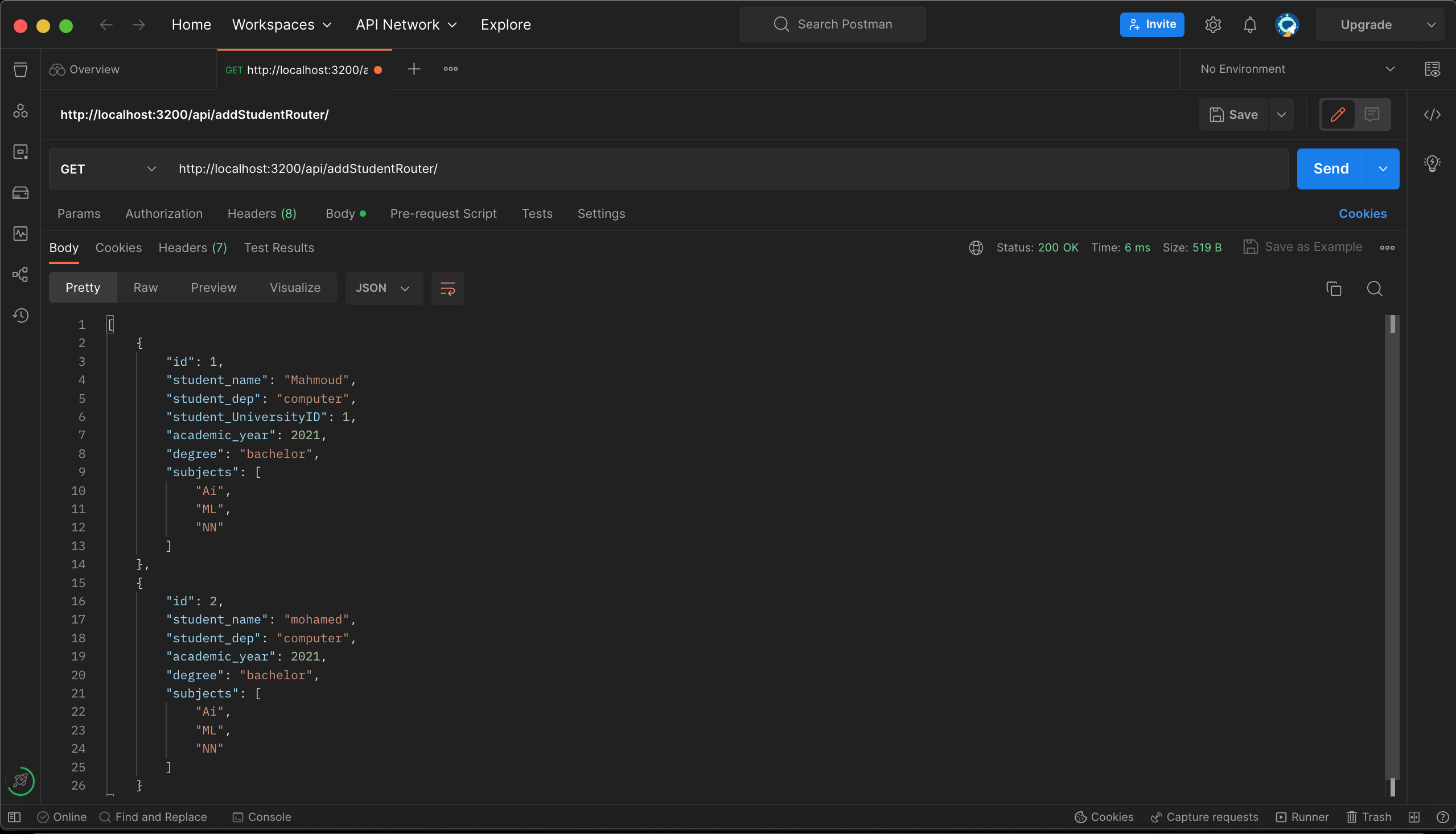Open APIs panel in sidebar

[20, 110]
